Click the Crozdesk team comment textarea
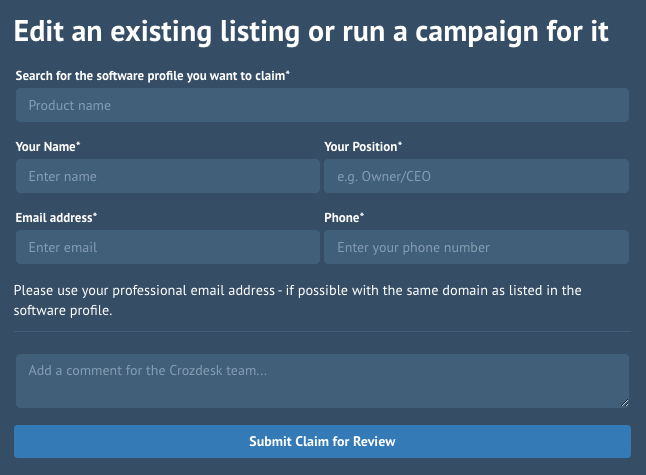 click(x=322, y=381)
